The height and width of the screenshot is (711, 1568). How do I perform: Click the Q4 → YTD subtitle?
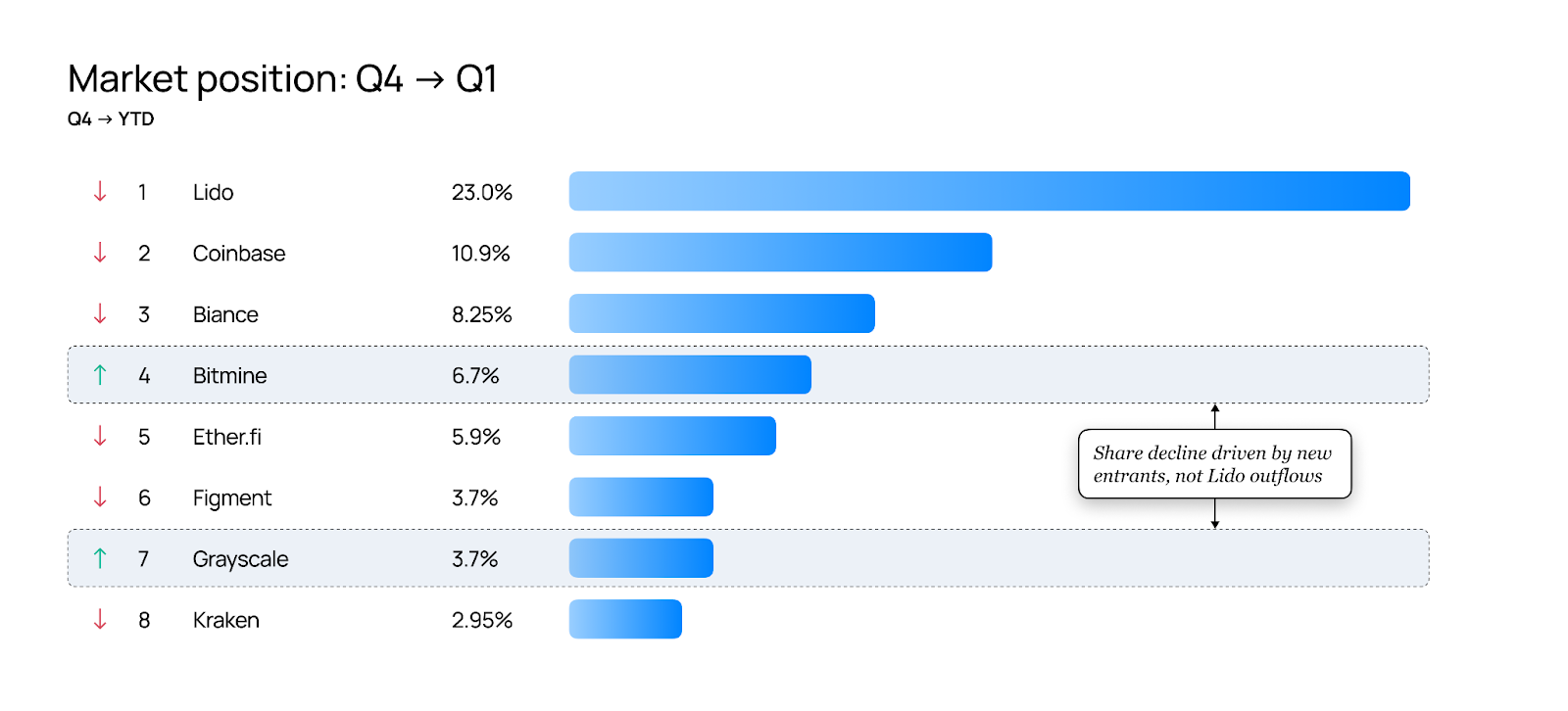click(111, 119)
